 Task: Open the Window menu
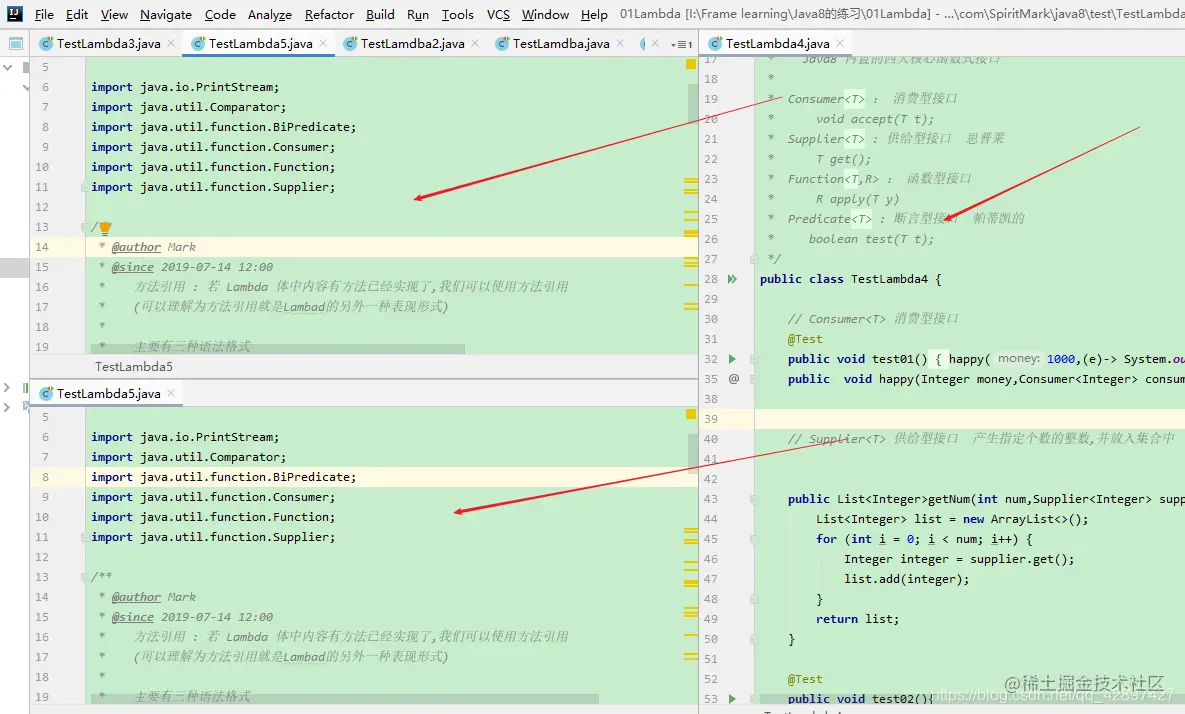coord(545,14)
